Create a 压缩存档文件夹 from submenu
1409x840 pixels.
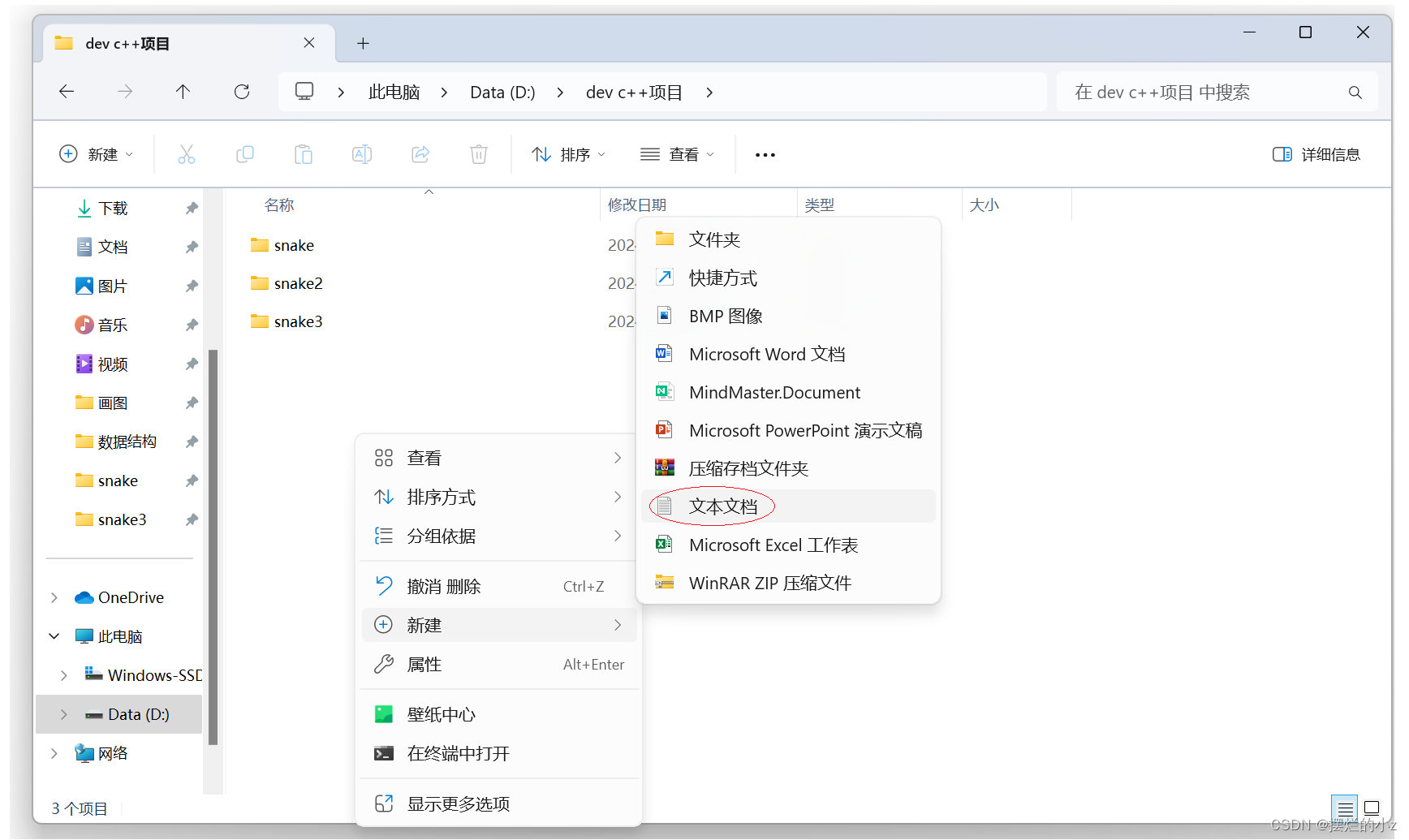click(788, 468)
